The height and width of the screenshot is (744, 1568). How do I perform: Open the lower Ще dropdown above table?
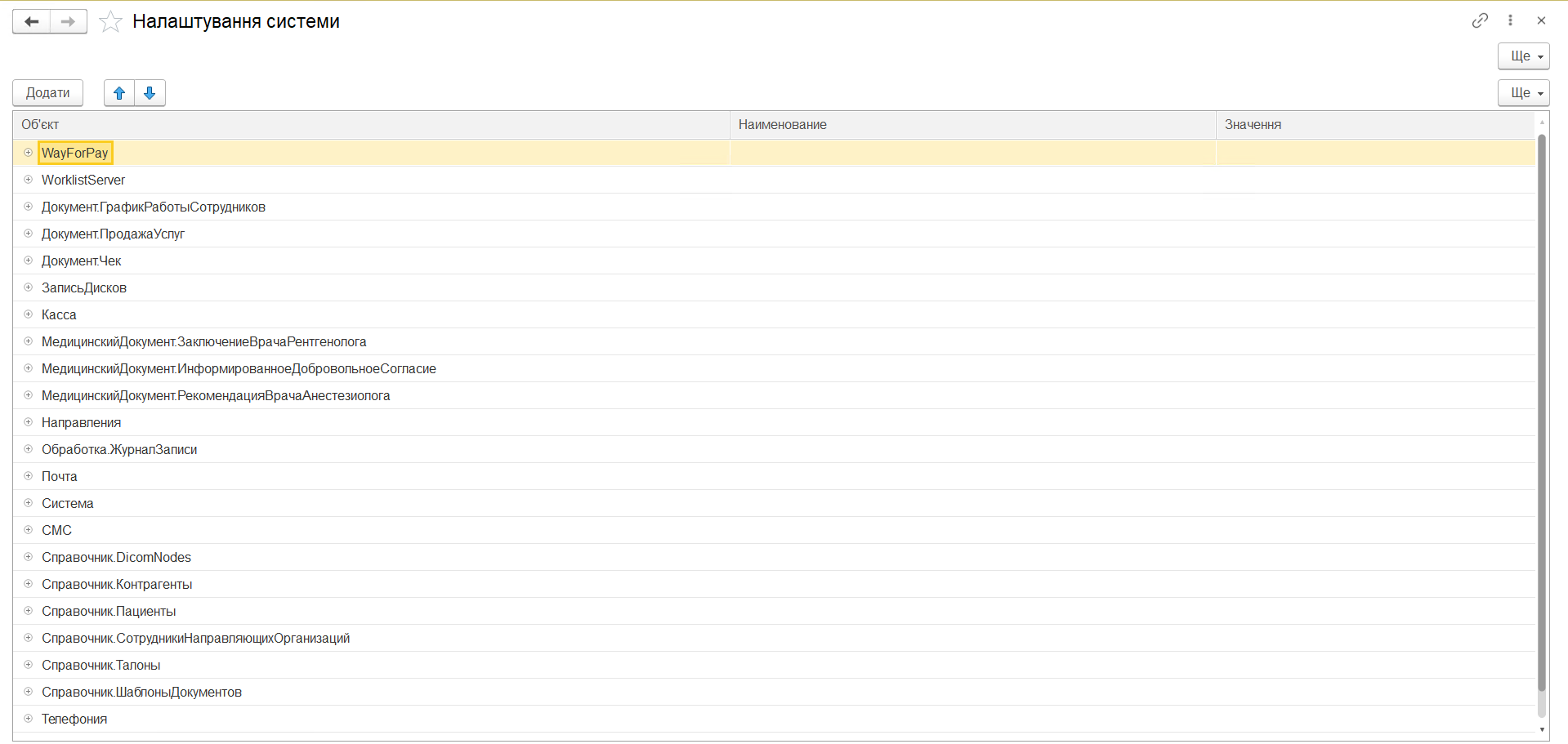pyautogui.click(x=1523, y=93)
